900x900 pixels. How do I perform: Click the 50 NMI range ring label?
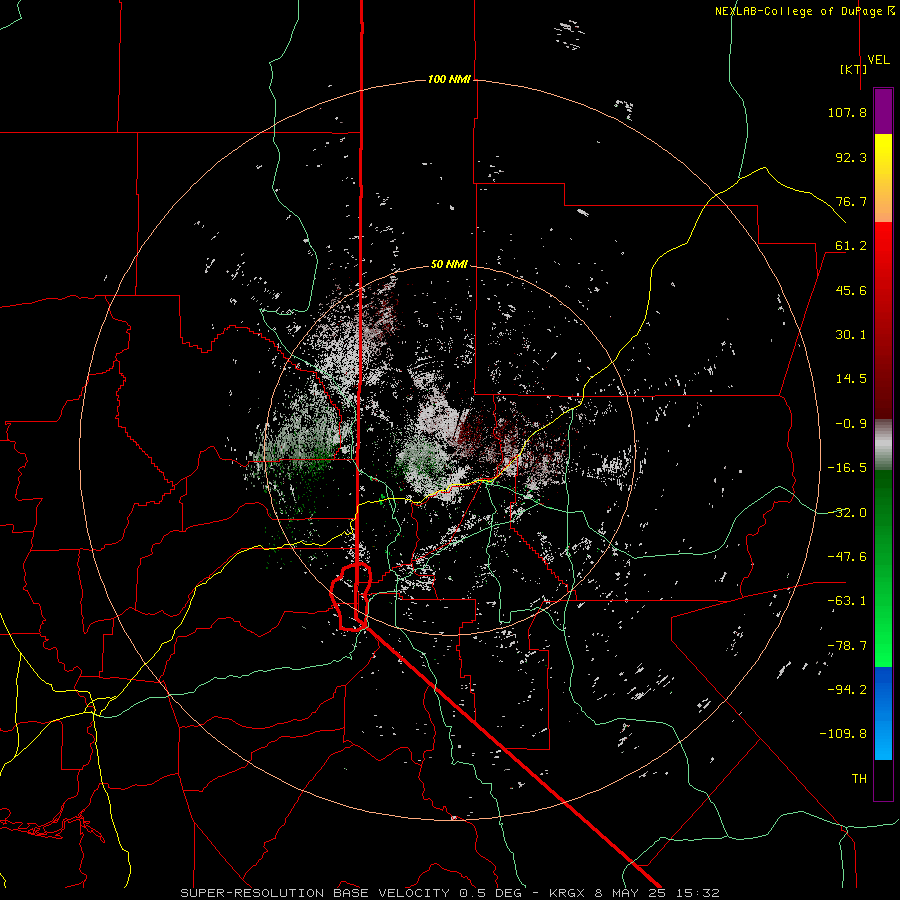click(x=449, y=264)
